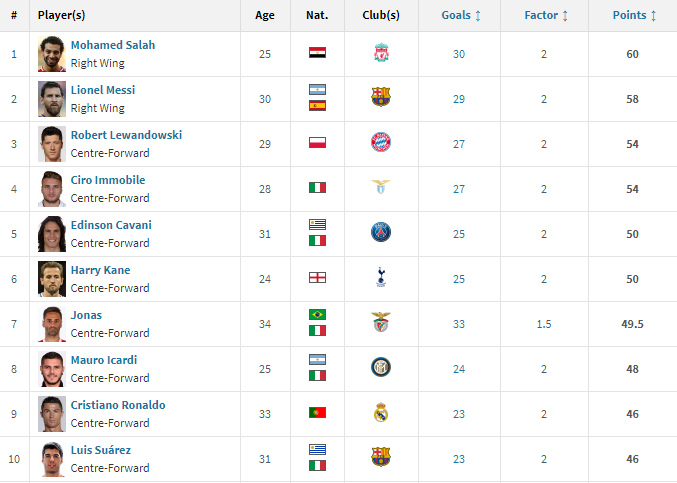Click Cristiano Ronaldo's portrait thumbnail
677x483 pixels.
pyautogui.click(x=52, y=413)
